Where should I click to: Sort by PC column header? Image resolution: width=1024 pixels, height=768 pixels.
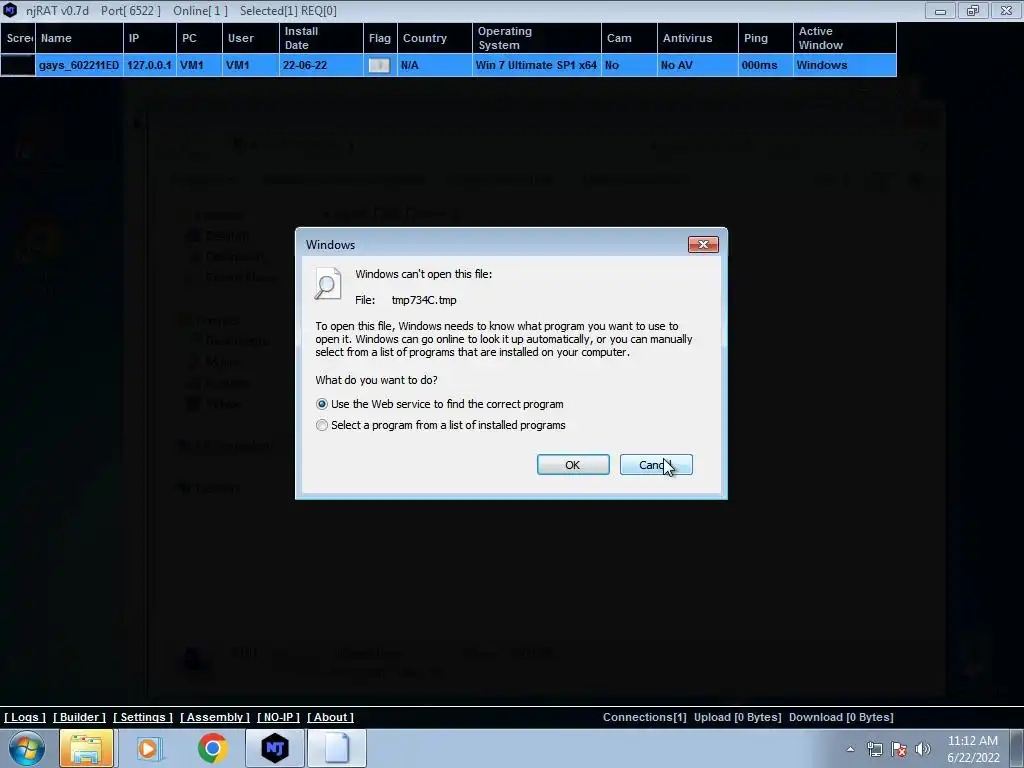click(199, 38)
